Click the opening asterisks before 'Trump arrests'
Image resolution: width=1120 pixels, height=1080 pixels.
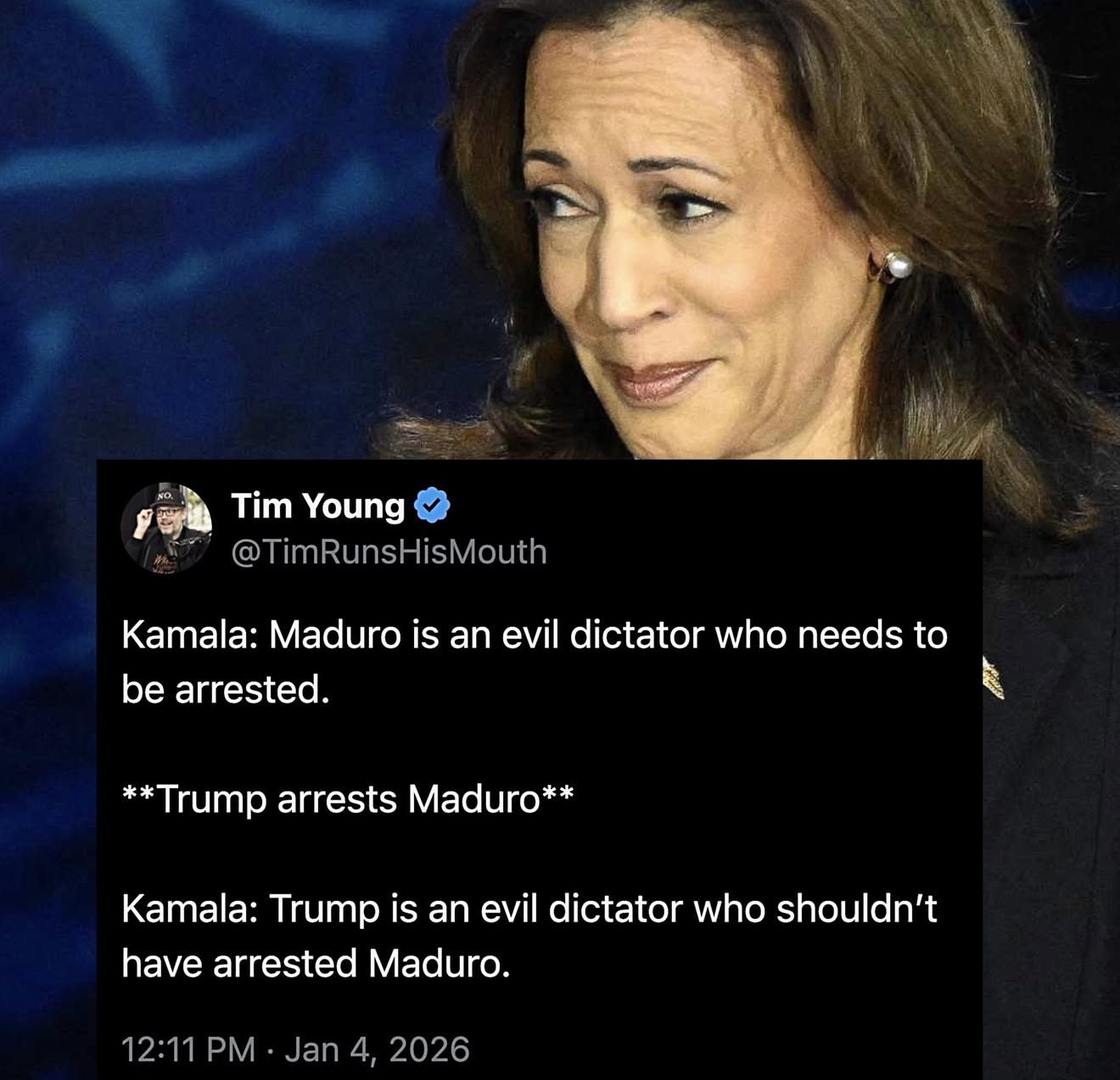tap(138, 793)
